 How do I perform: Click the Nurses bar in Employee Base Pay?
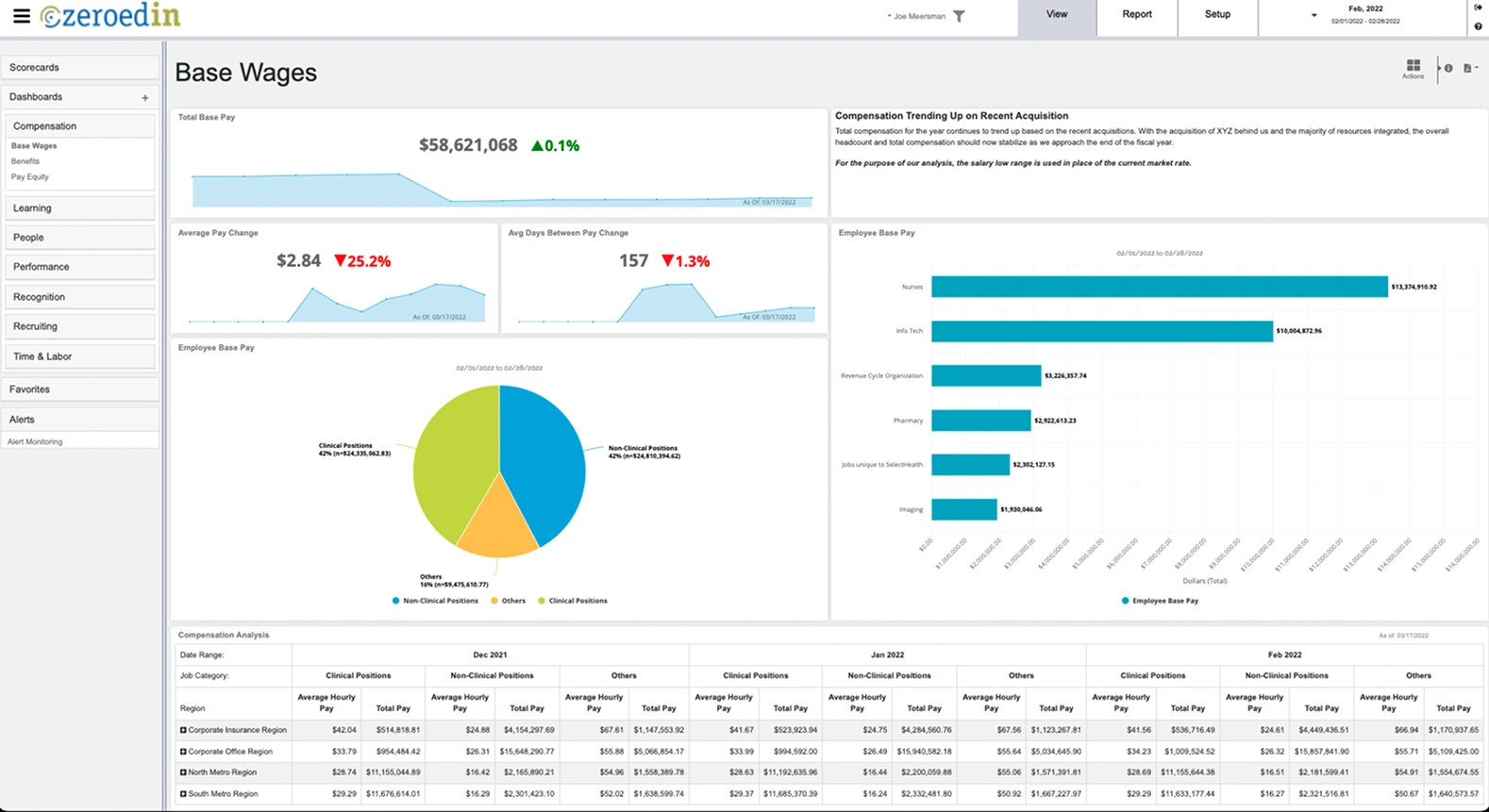point(1159,287)
